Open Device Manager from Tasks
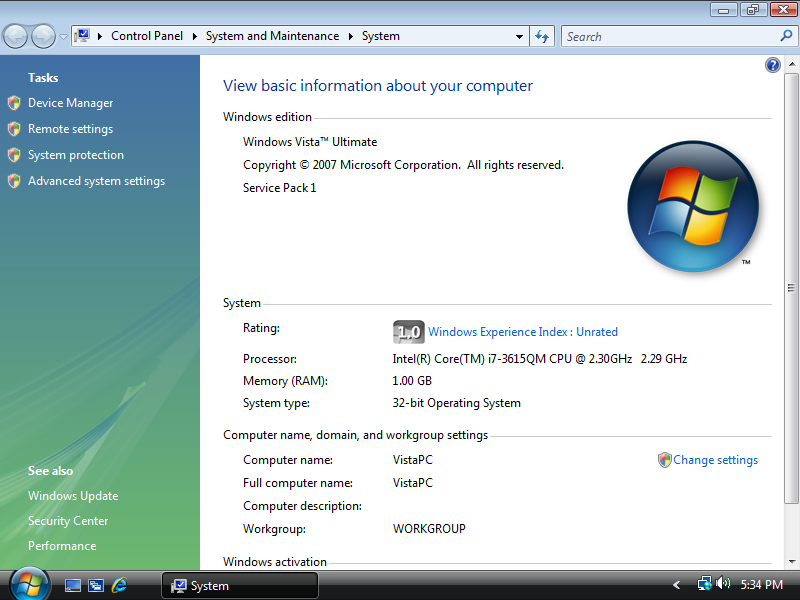800x600 pixels. [70, 103]
